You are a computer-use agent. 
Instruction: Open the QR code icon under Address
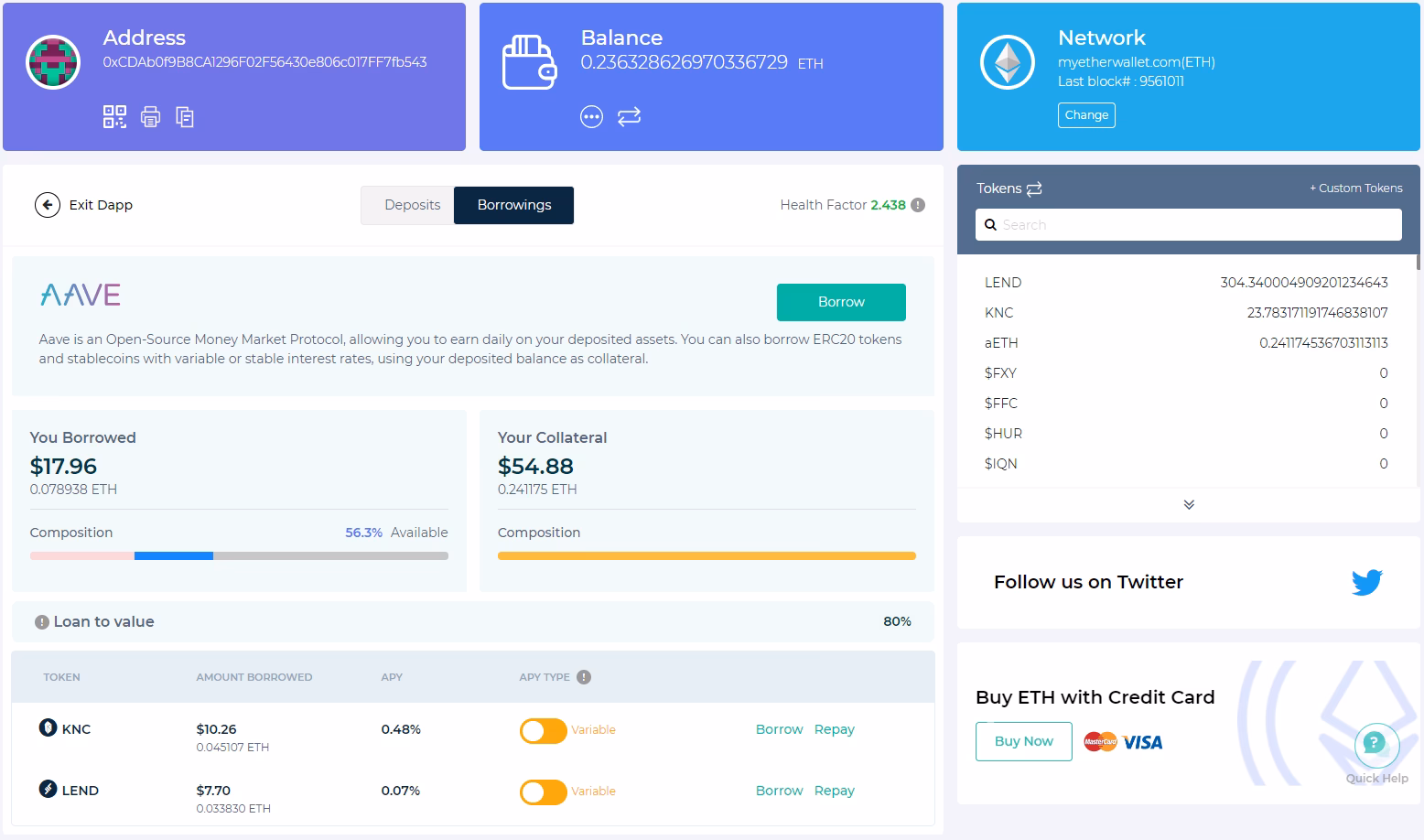click(113, 116)
